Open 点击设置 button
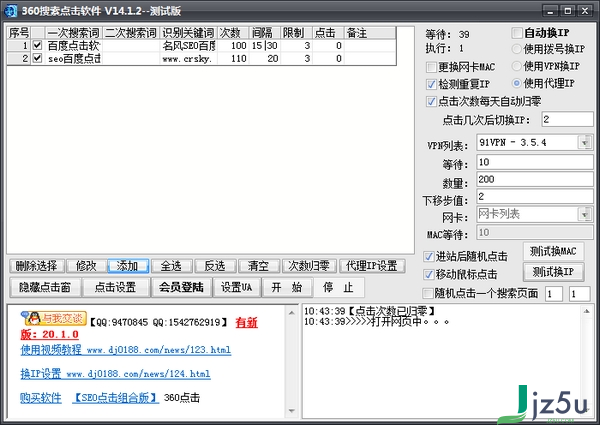Image resolution: width=600 pixels, height=425 pixels. point(116,287)
